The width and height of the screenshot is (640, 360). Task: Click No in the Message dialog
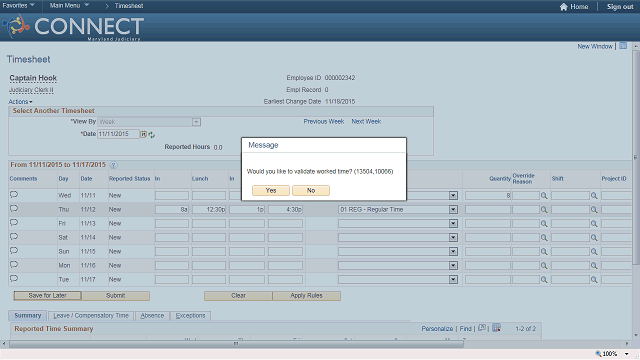tap(311, 191)
